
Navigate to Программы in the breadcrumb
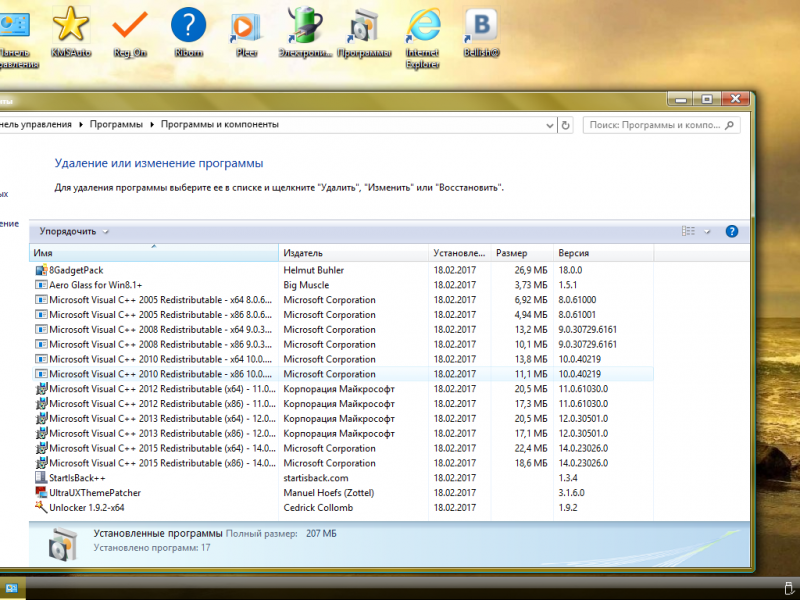[116, 124]
